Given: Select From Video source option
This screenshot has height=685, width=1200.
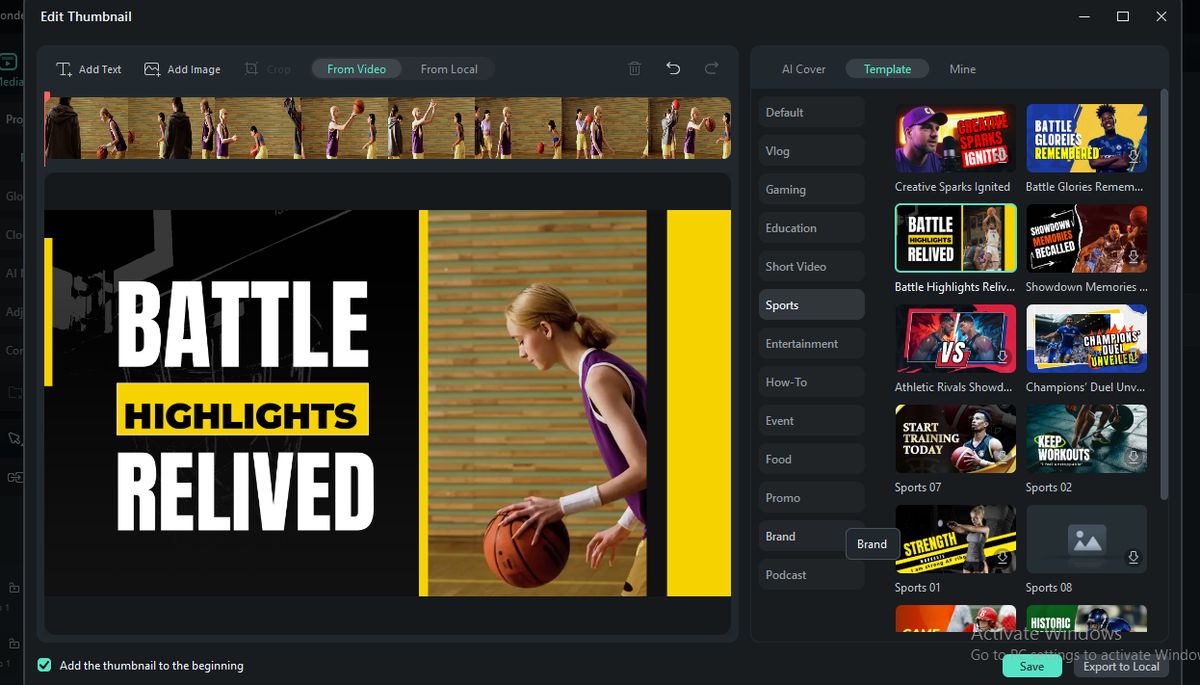Looking at the screenshot, I should point(356,69).
